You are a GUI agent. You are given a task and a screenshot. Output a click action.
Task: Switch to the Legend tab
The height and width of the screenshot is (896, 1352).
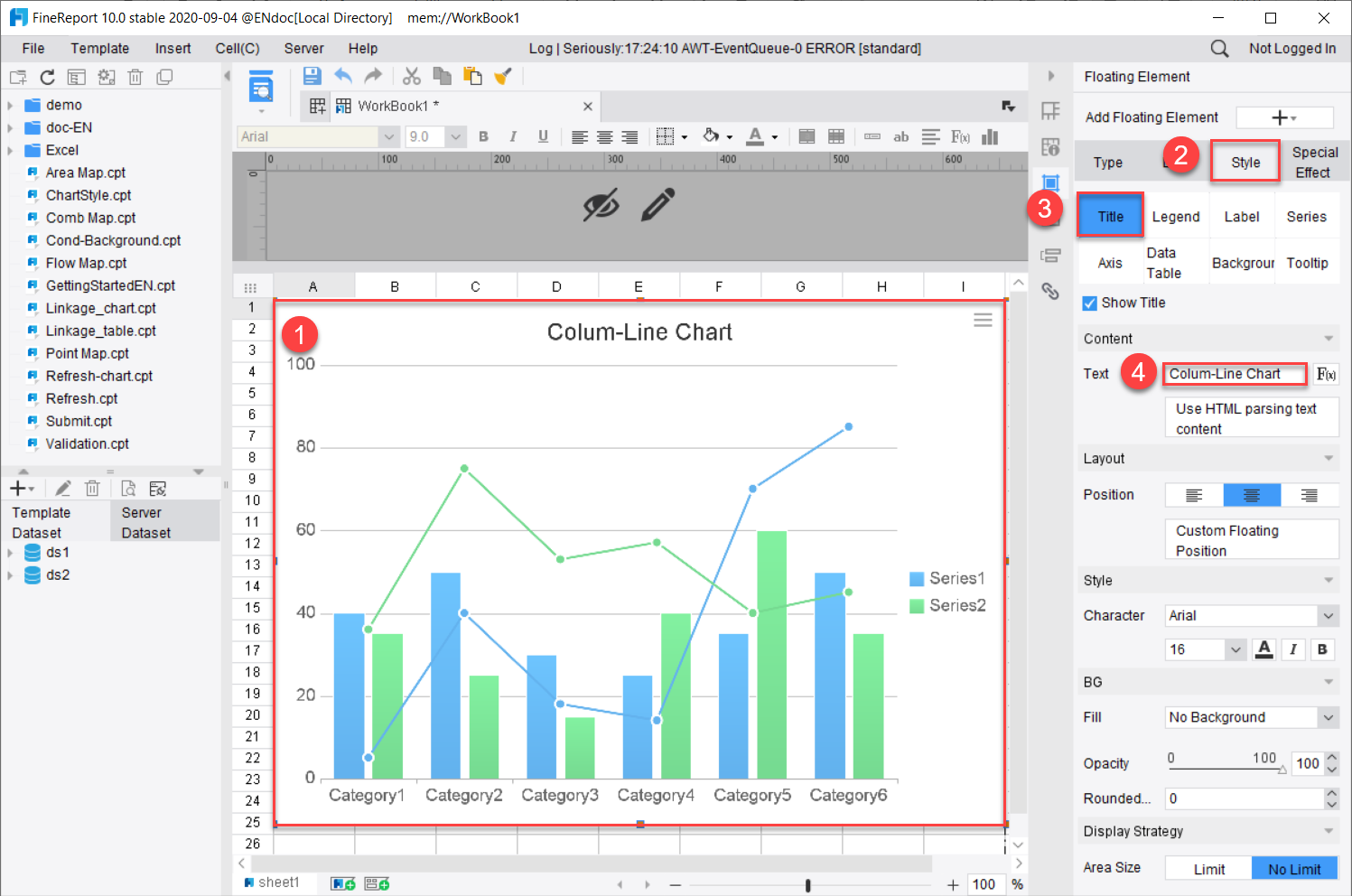click(x=1176, y=215)
